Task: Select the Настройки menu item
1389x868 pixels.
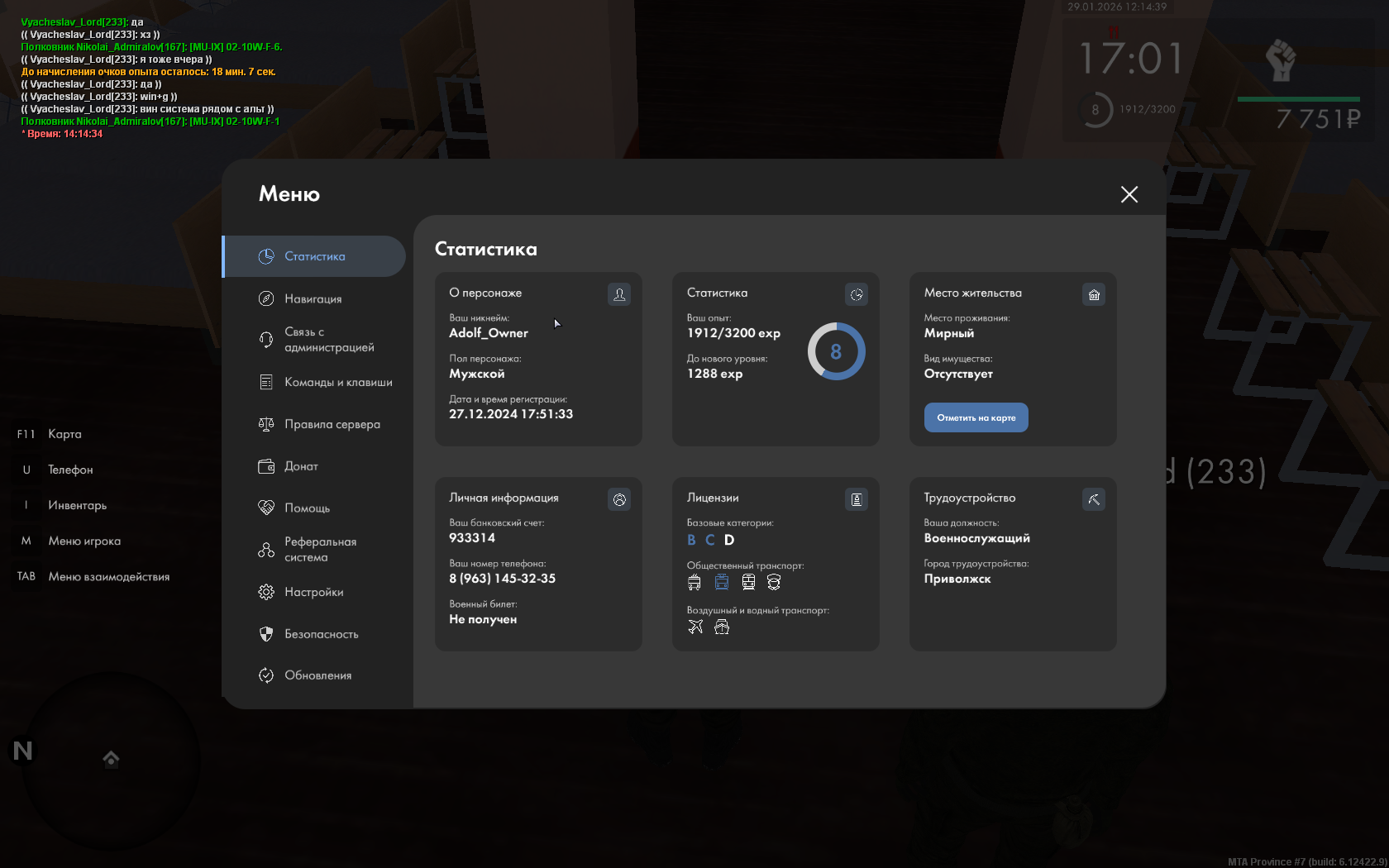Action: [x=313, y=592]
